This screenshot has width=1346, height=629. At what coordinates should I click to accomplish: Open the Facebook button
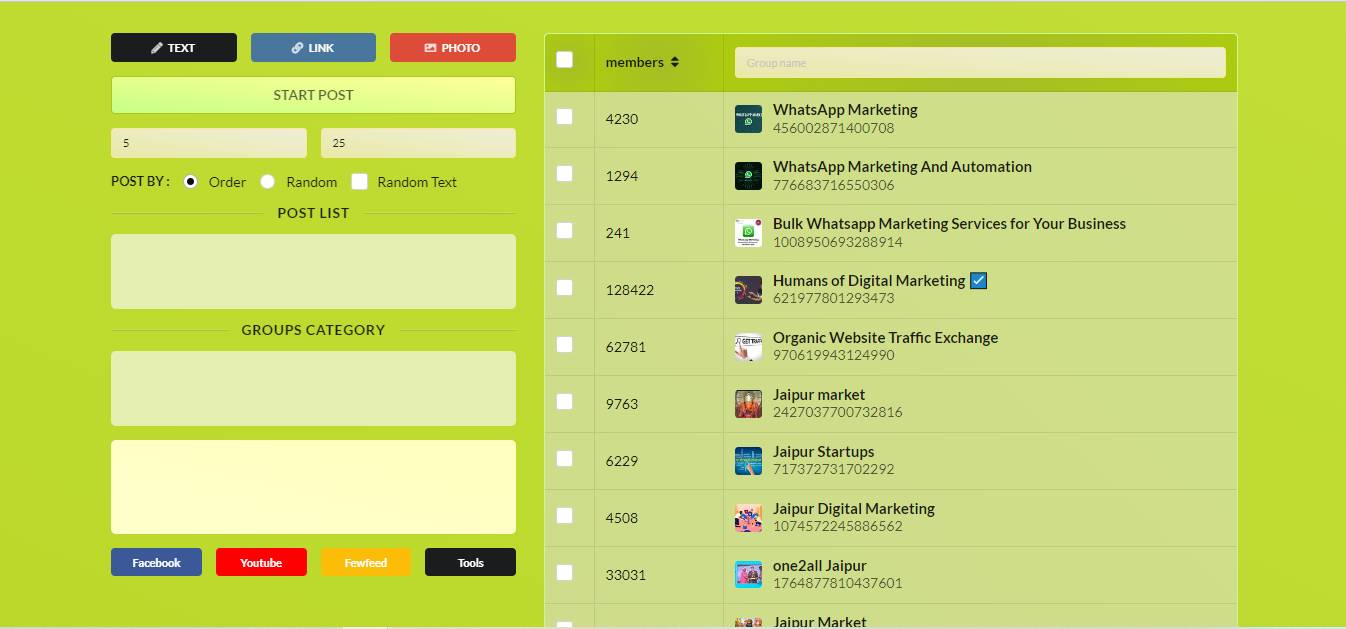pos(156,562)
